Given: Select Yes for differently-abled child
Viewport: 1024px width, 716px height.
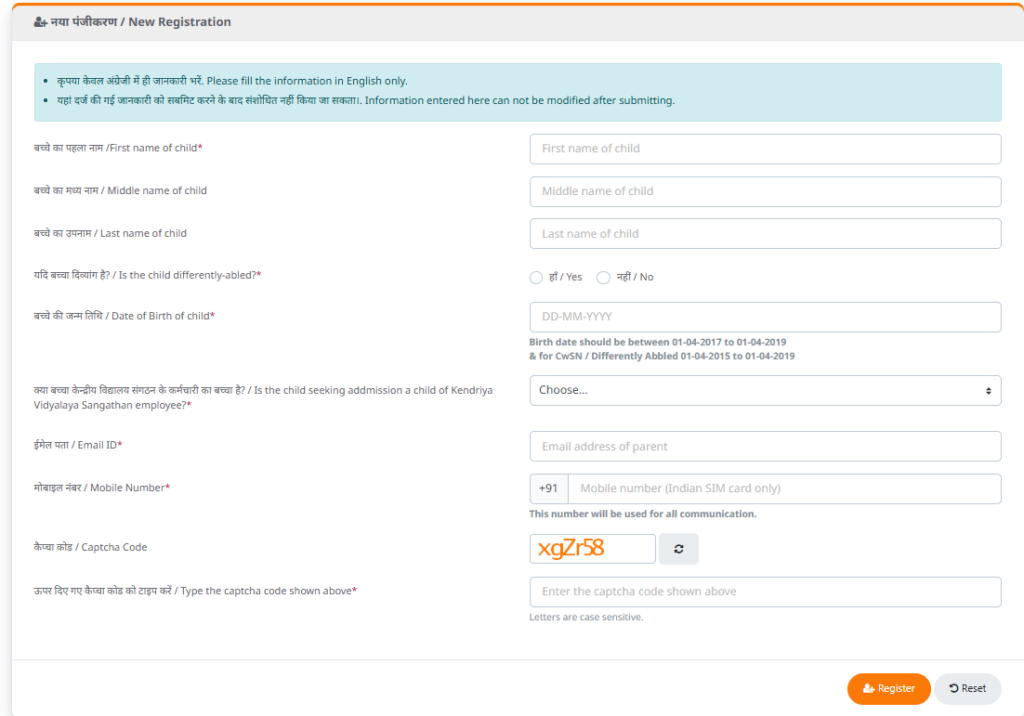Looking at the screenshot, I should (x=536, y=278).
